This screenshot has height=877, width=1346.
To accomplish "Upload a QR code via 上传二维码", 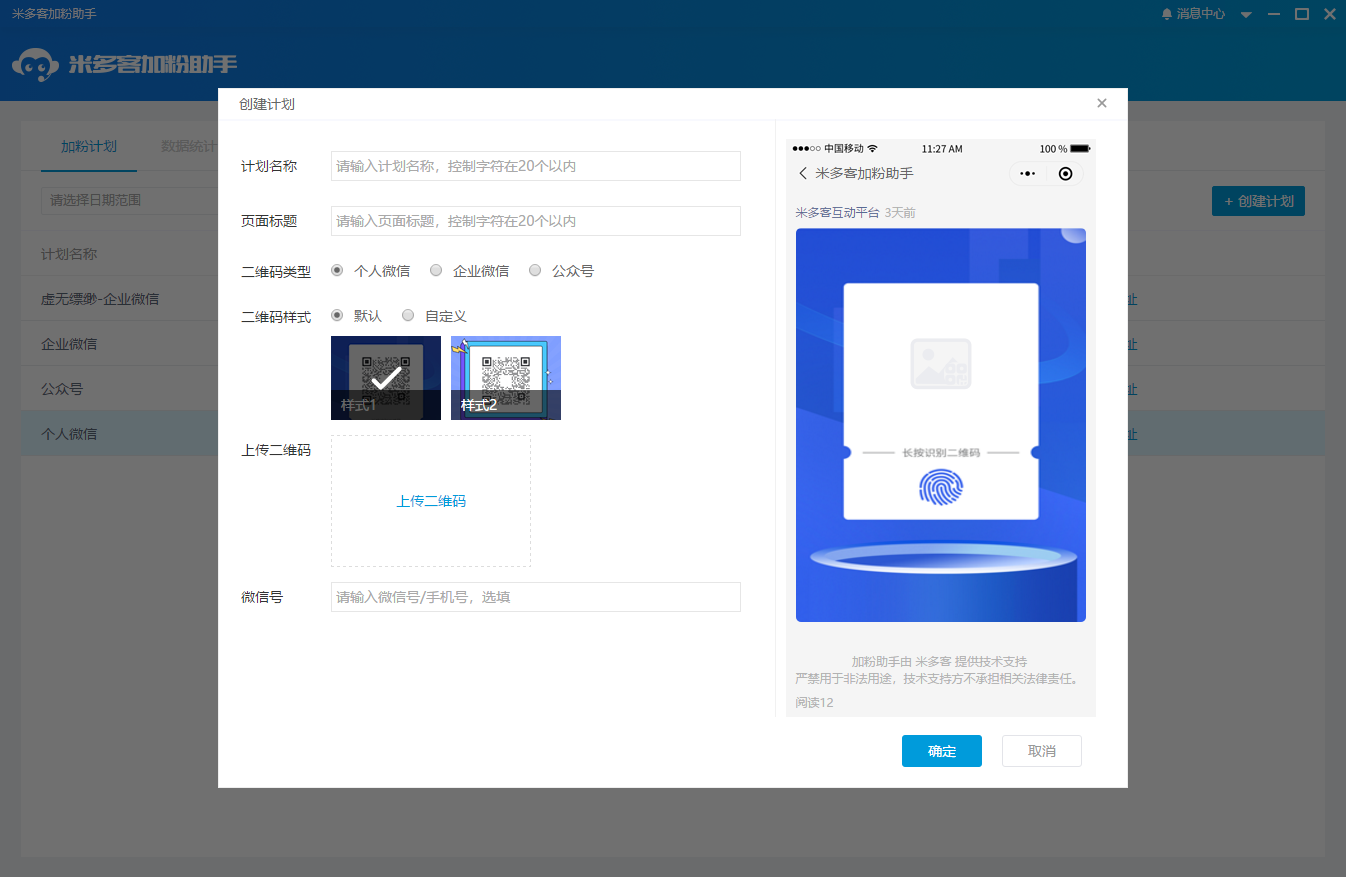I will pos(430,501).
